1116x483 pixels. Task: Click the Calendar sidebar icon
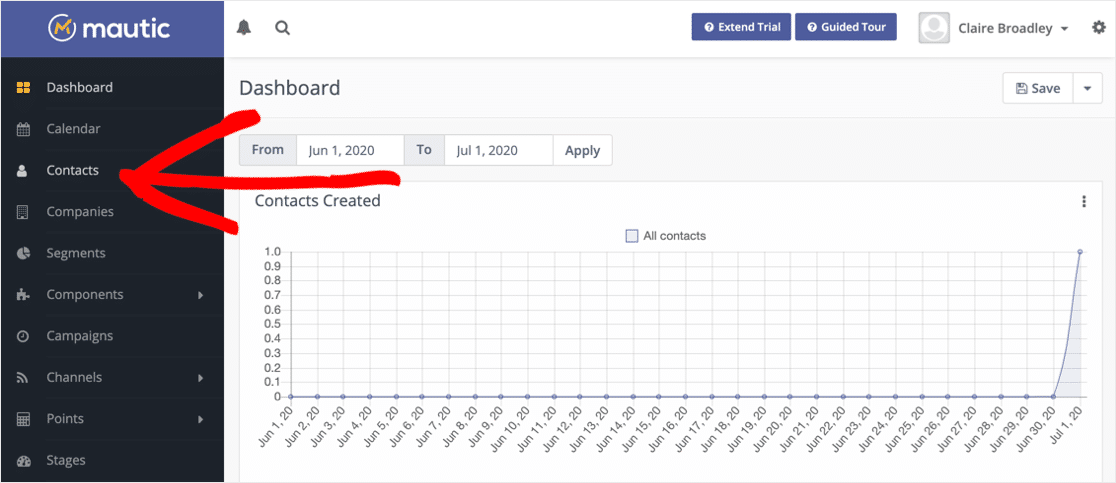click(x=23, y=129)
